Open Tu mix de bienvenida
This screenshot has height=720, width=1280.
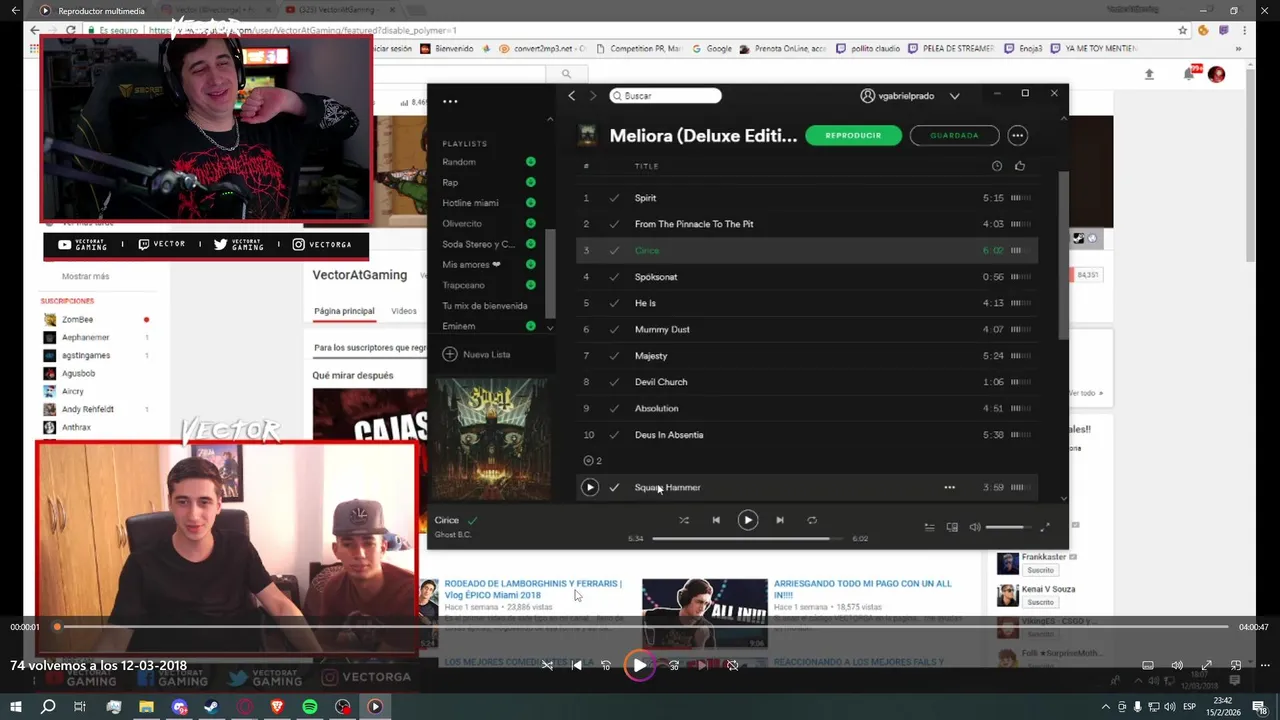[x=485, y=305]
